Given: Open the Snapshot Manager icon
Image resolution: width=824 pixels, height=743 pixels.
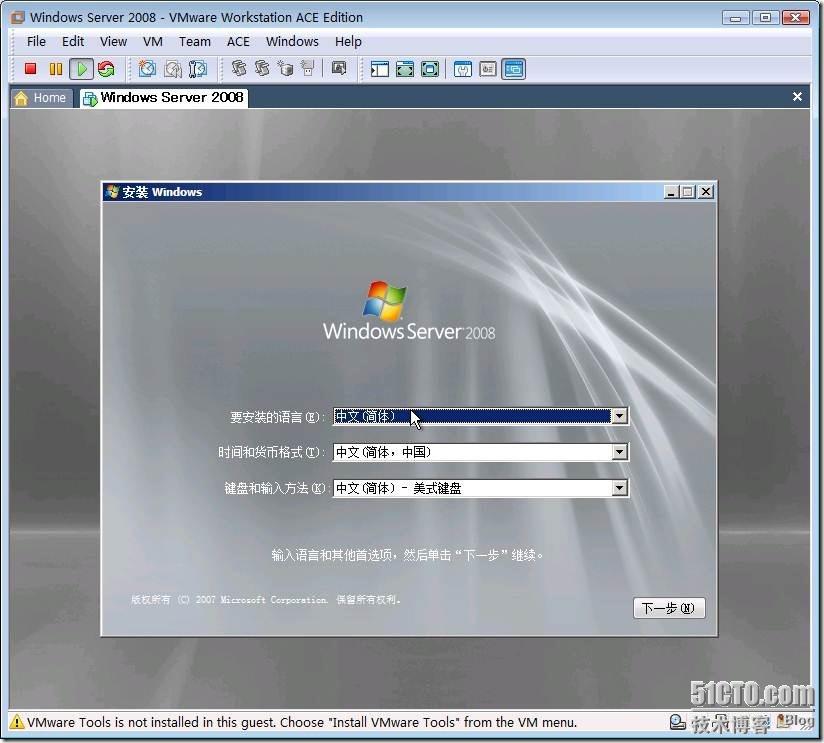Looking at the screenshot, I should click(x=198, y=69).
